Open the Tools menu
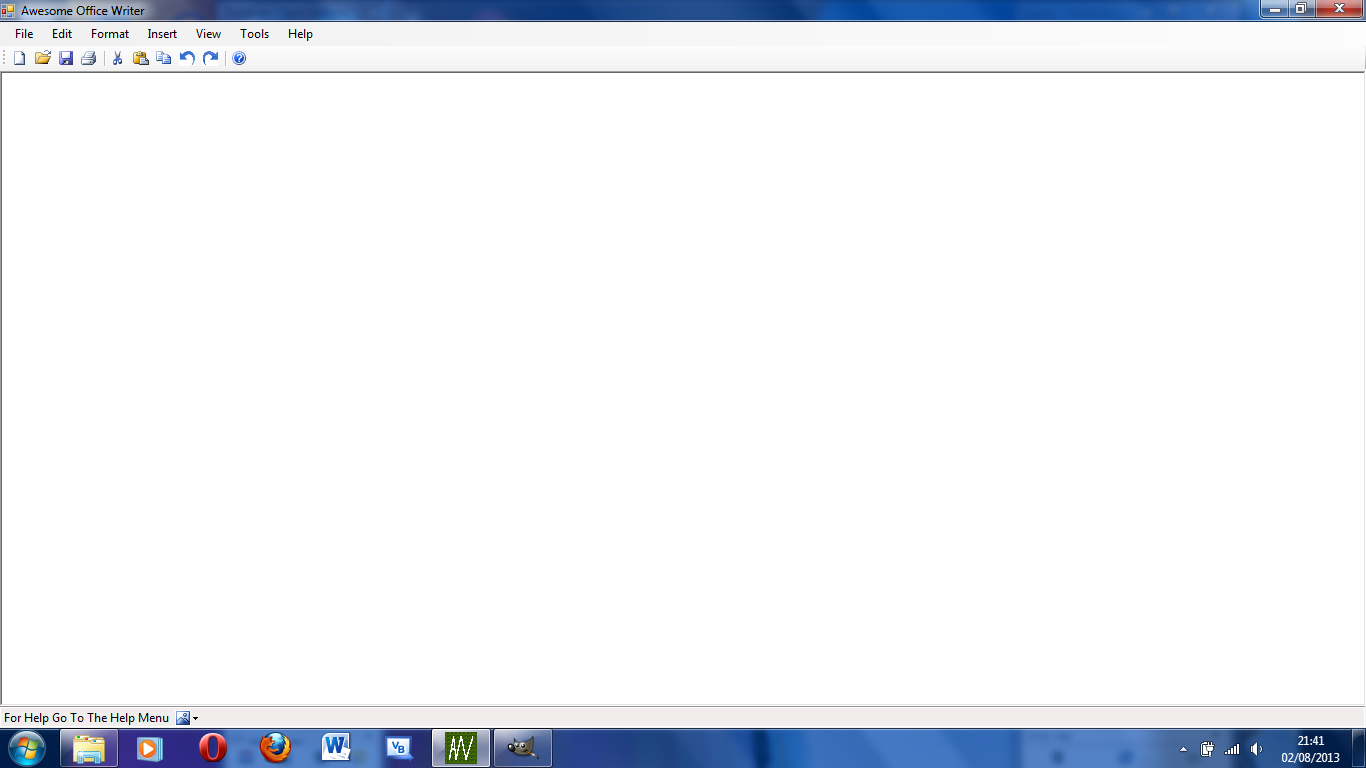 [x=253, y=33]
